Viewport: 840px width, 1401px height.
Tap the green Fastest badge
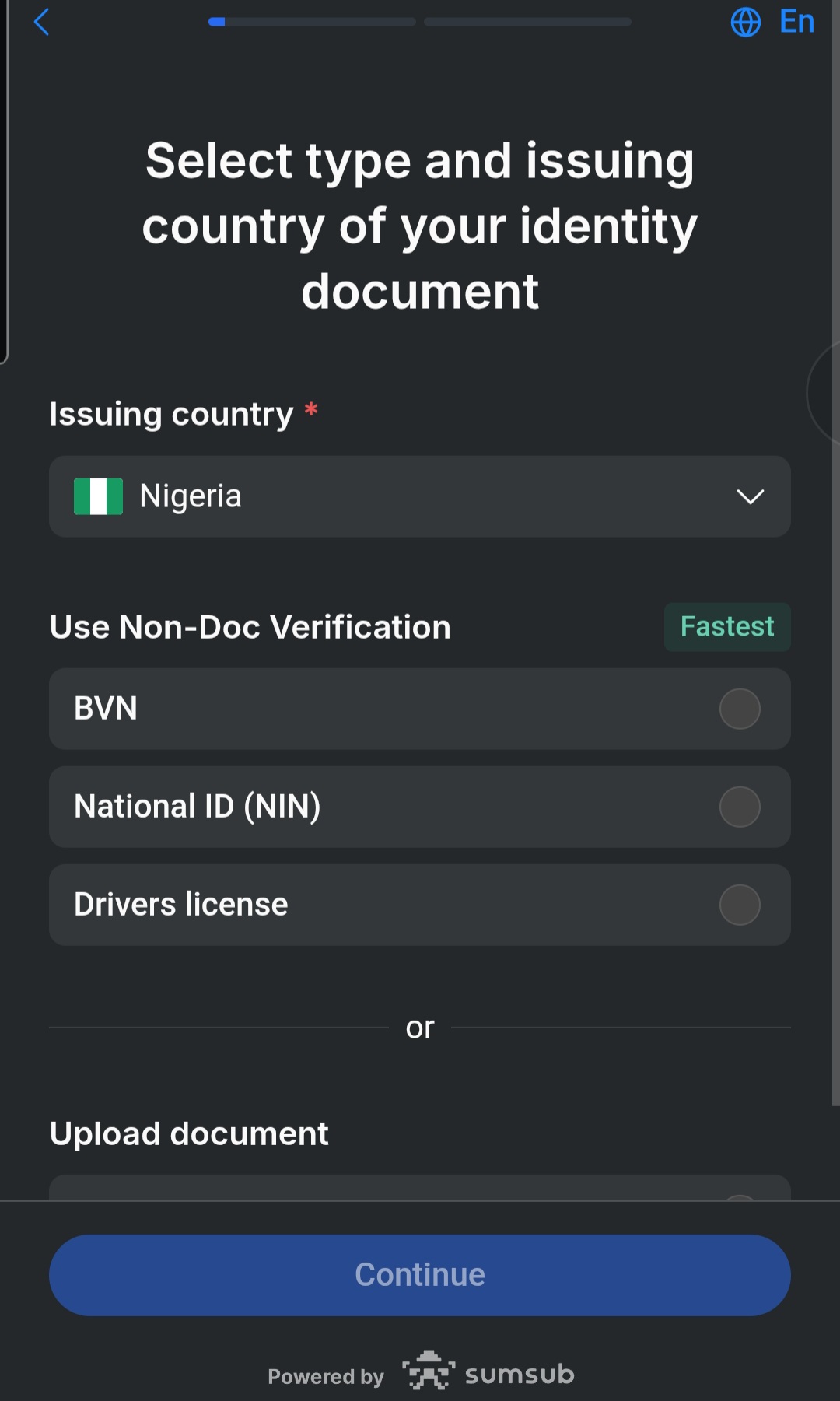727,627
